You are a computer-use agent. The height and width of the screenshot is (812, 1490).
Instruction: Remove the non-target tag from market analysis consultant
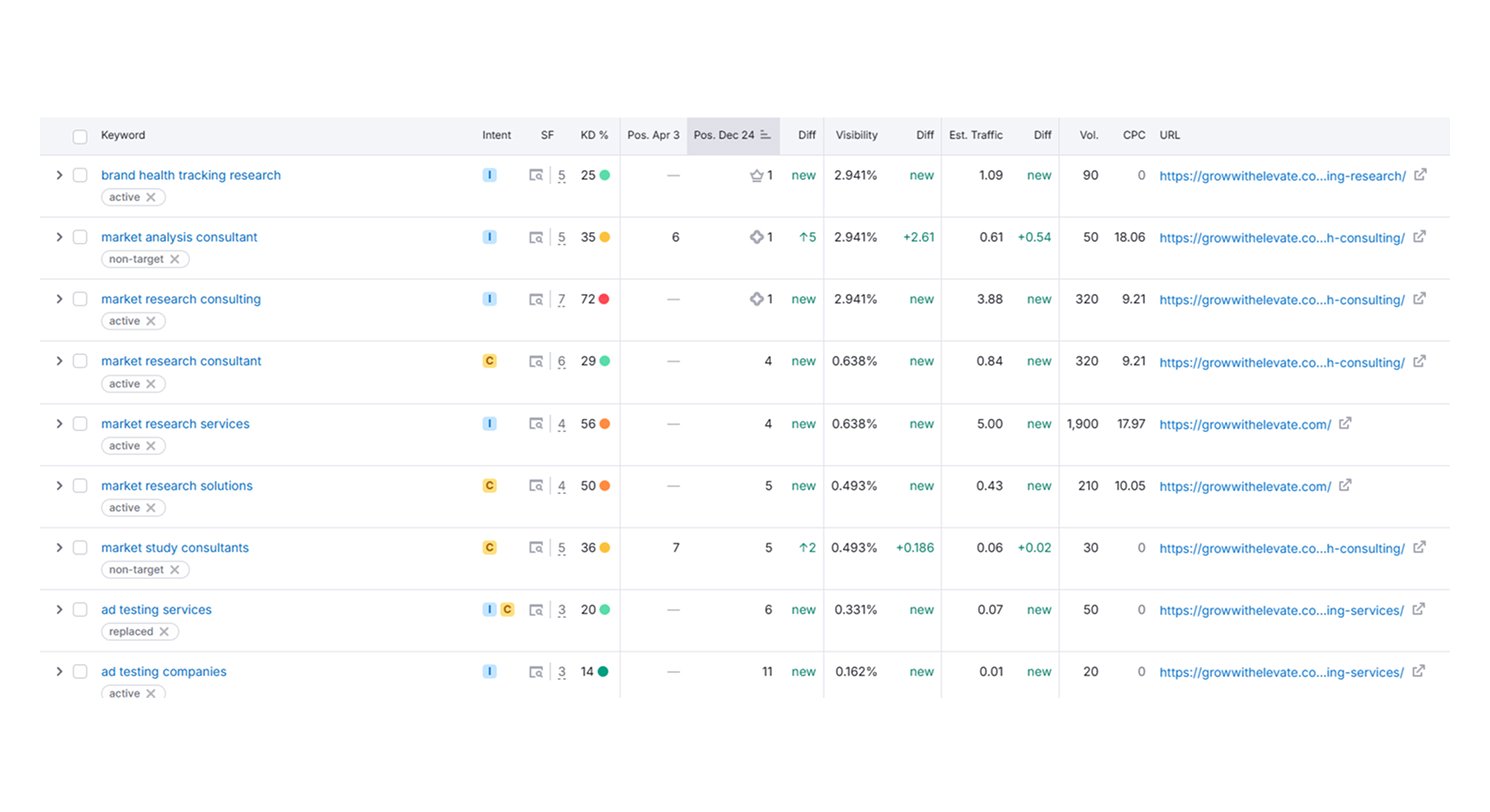coord(174,259)
